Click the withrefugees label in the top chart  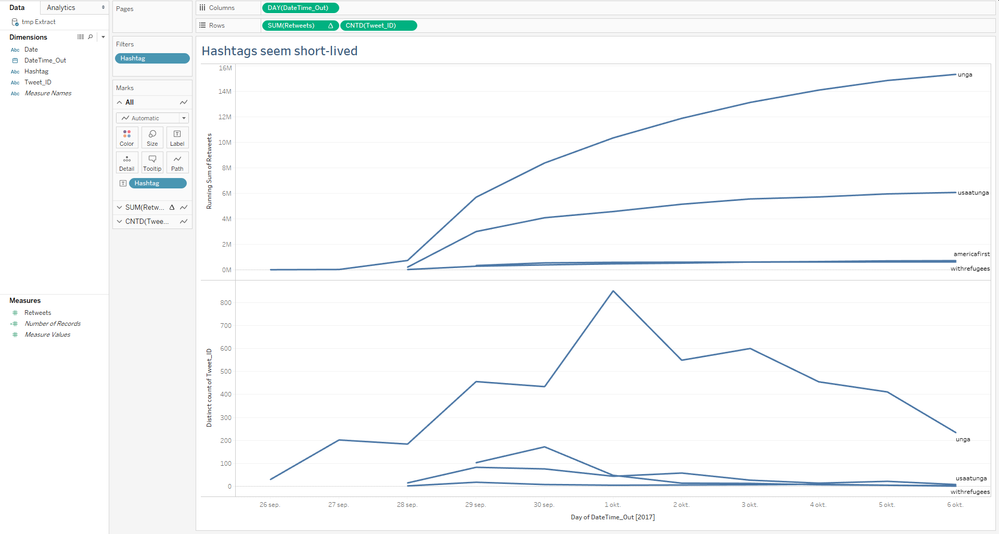coord(970,268)
